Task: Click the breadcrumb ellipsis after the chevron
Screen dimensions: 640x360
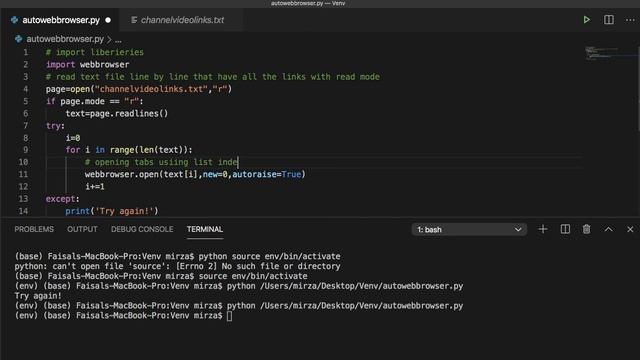Action: pos(118,40)
